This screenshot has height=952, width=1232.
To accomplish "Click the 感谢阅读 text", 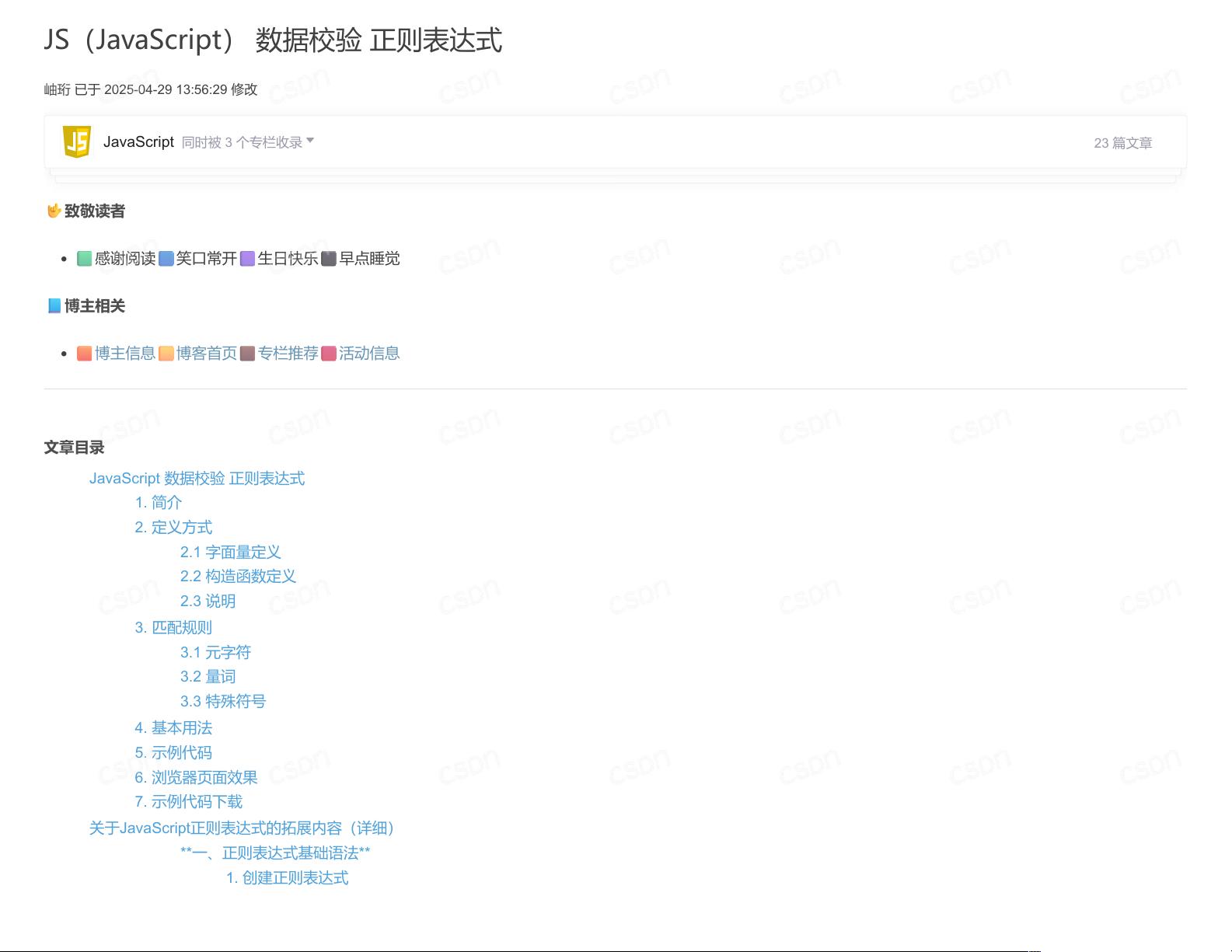I will click(x=125, y=259).
